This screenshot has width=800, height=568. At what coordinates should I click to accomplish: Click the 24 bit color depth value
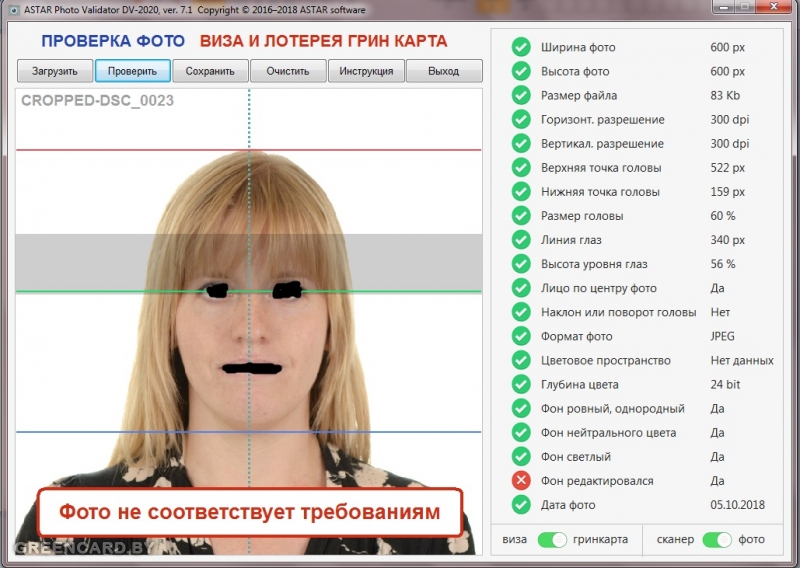(x=725, y=384)
